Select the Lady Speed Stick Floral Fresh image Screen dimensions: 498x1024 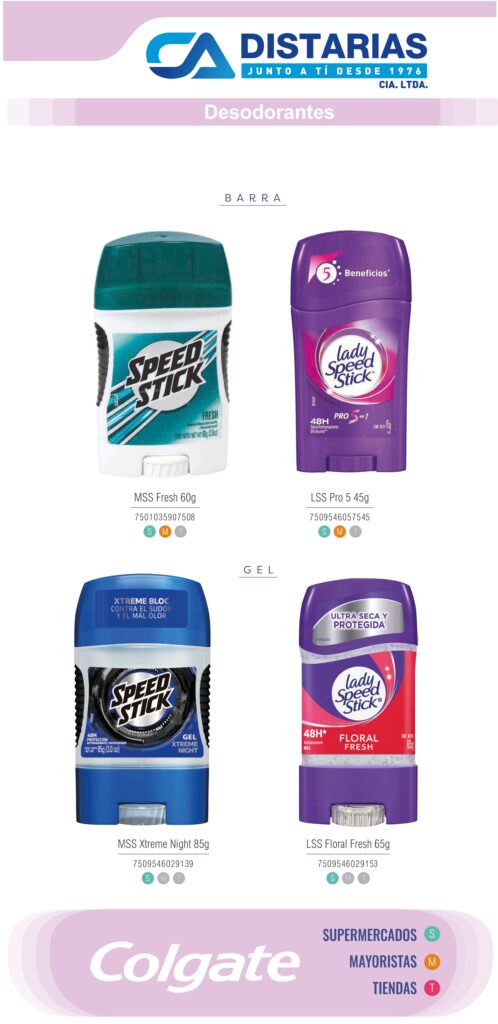358,701
